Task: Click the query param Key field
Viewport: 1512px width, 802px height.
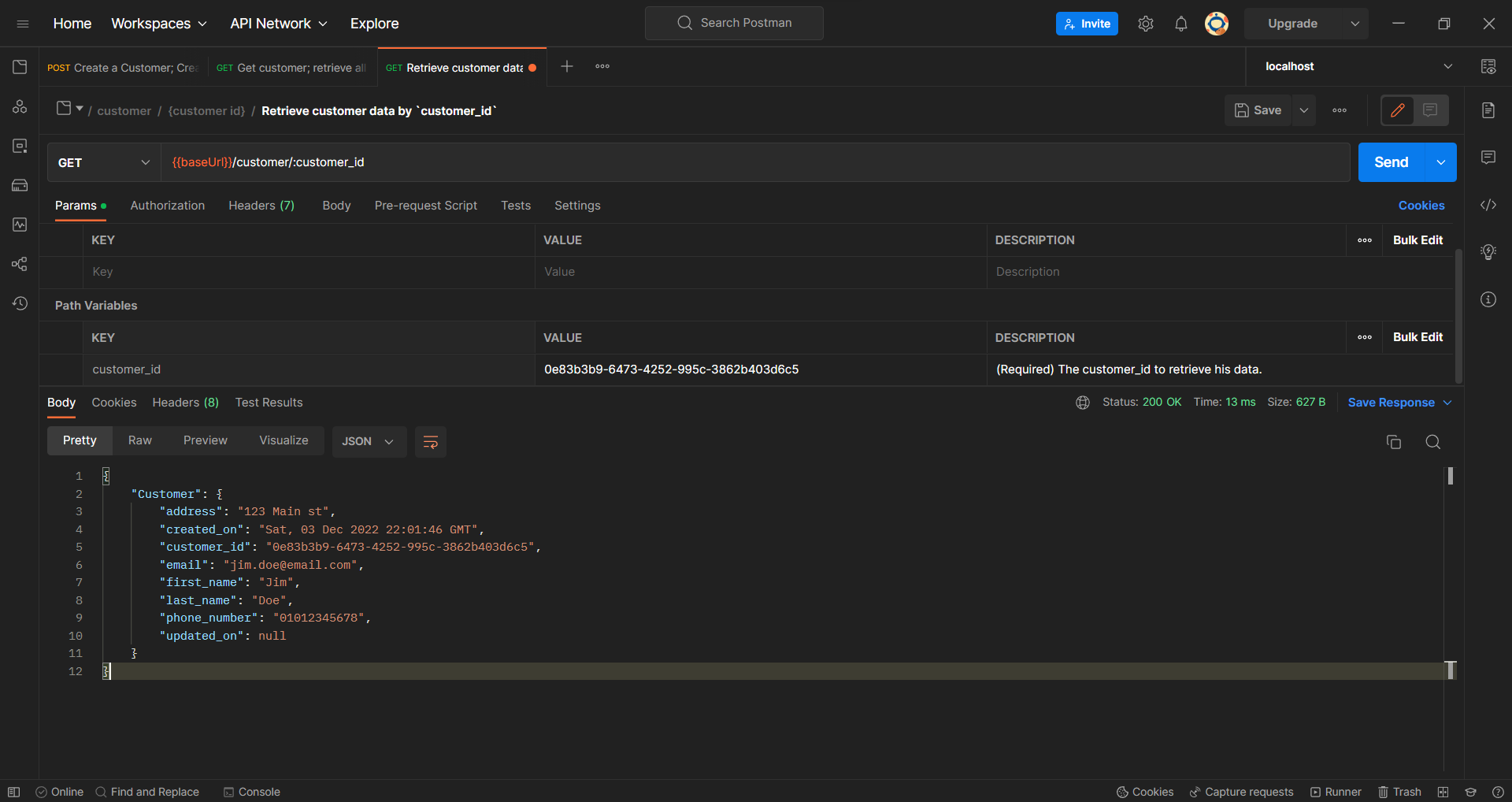Action: point(309,272)
